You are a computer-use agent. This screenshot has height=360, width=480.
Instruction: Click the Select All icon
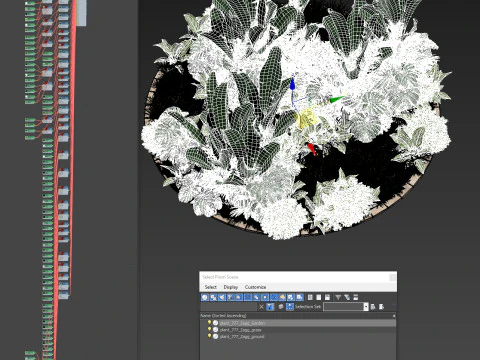[x=310, y=297]
